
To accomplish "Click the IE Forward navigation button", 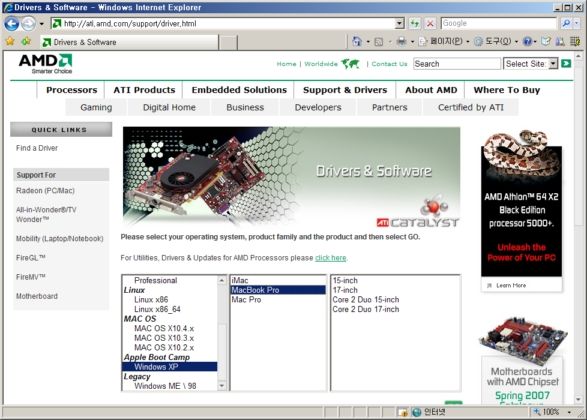I will click(28, 24).
